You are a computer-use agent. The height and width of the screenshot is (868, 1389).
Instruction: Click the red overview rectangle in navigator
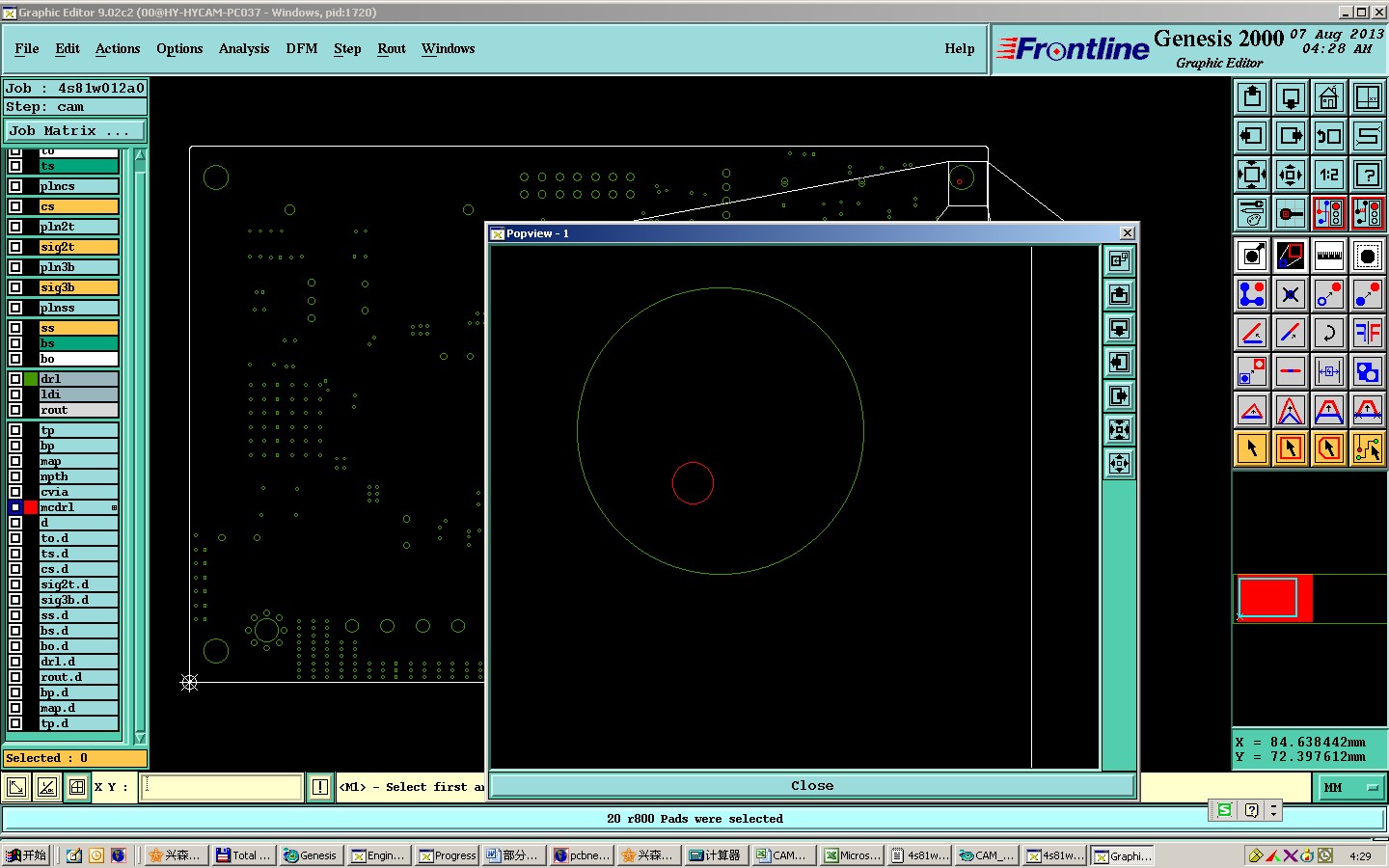[1273, 598]
